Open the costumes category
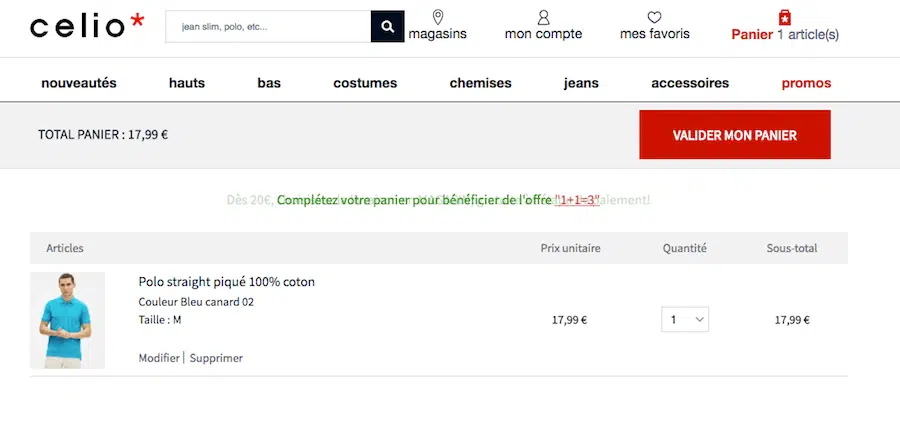Image resolution: width=900 pixels, height=437 pixels. [x=365, y=83]
